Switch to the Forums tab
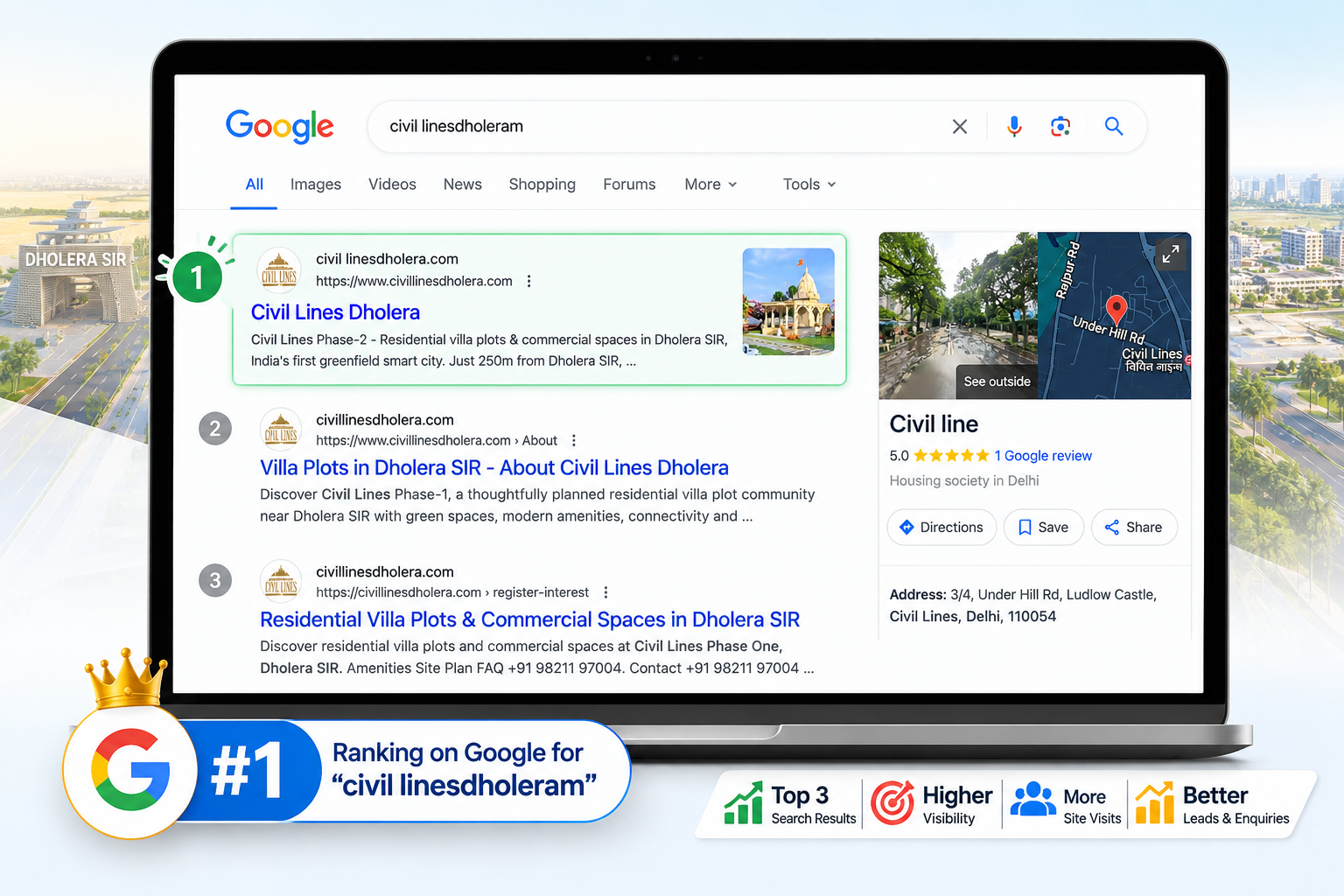1344x896 pixels. 629,185
